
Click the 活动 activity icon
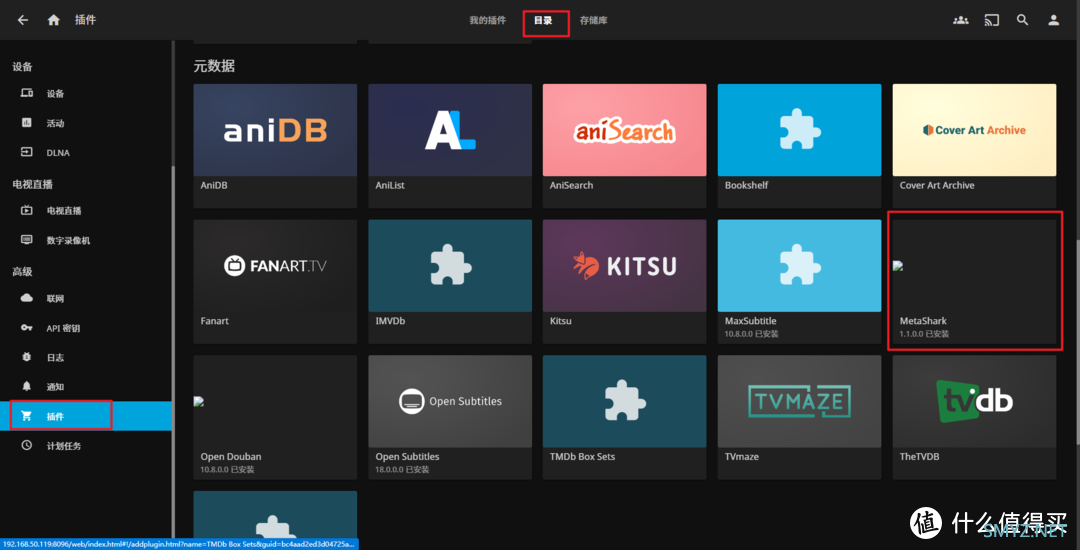pyautogui.click(x=27, y=123)
